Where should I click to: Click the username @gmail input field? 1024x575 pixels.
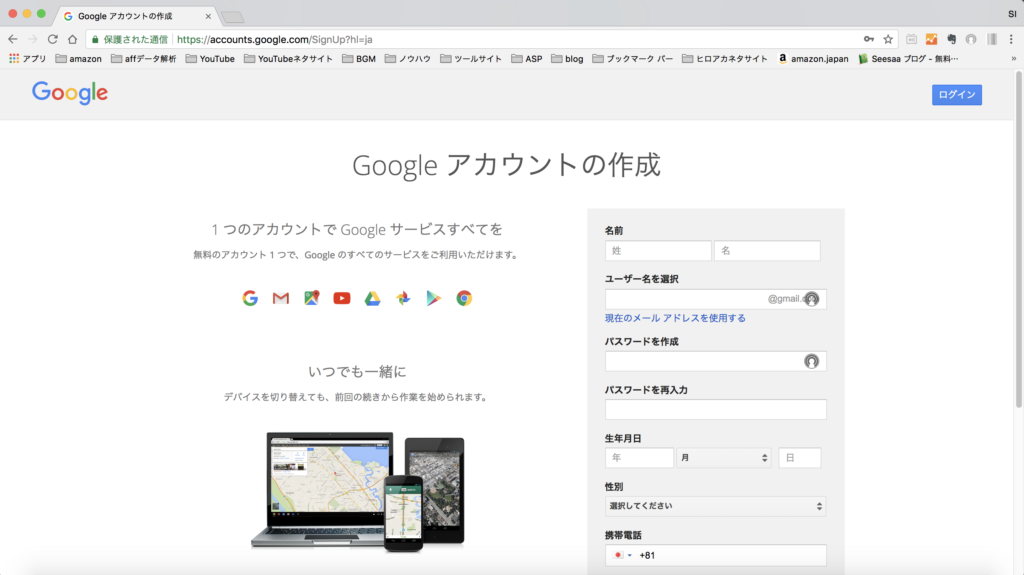[716, 299]
